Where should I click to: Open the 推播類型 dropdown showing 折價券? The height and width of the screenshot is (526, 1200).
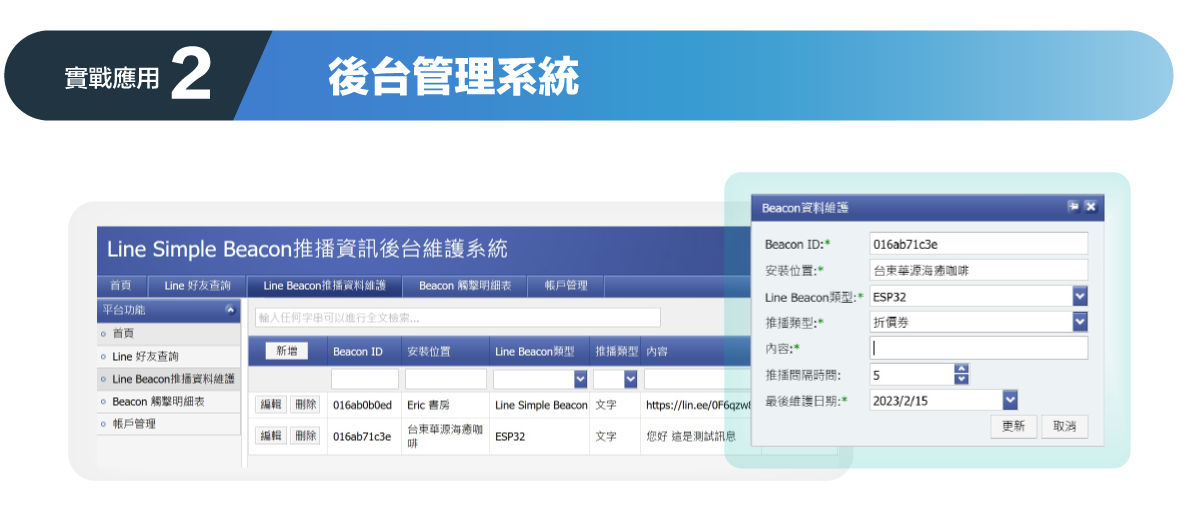tap(1079, 322)
